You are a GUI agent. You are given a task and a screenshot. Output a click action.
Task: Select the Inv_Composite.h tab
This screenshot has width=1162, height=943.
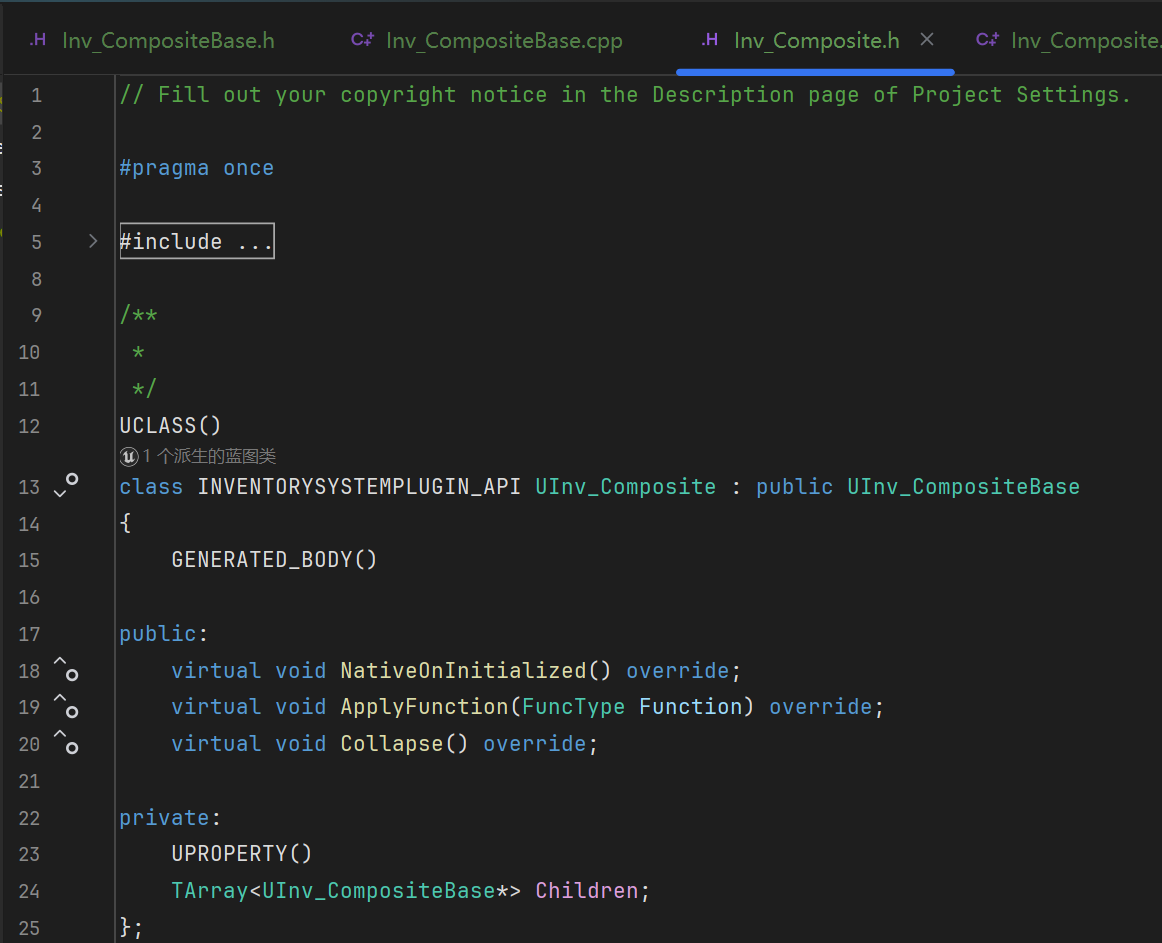pos(816,41)
